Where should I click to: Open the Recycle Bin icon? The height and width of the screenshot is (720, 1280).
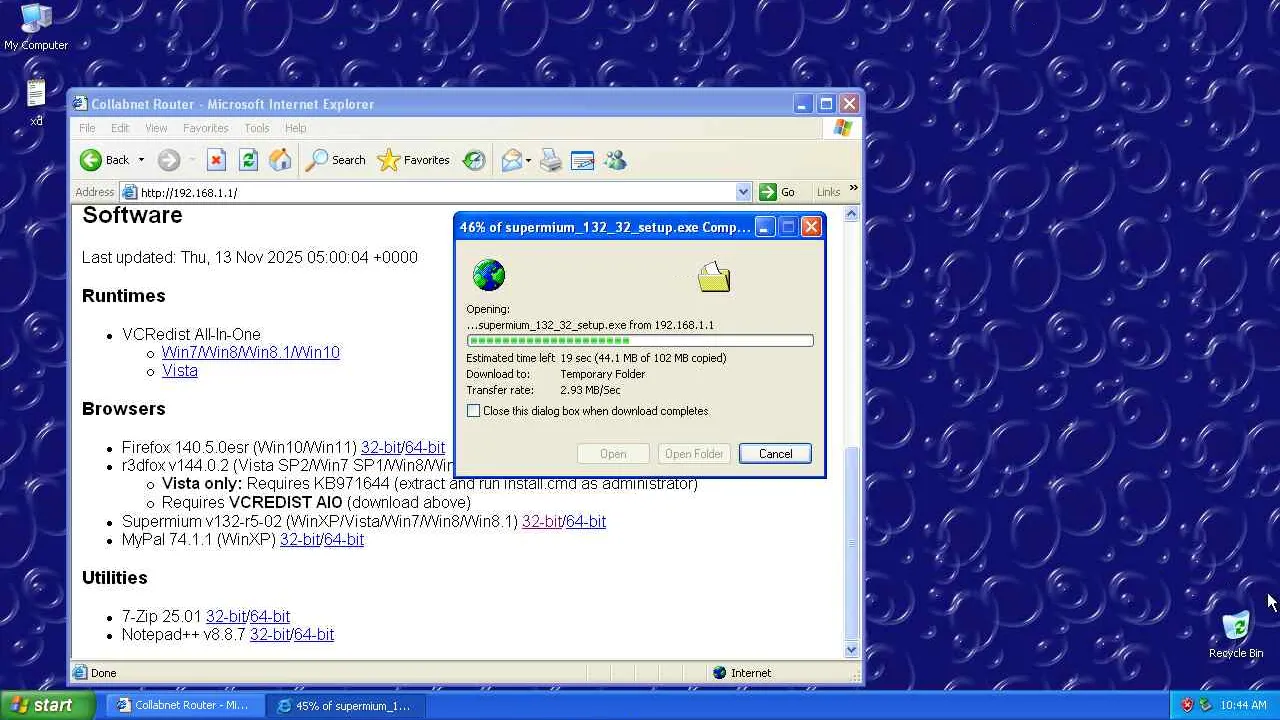coord(1236,635)
